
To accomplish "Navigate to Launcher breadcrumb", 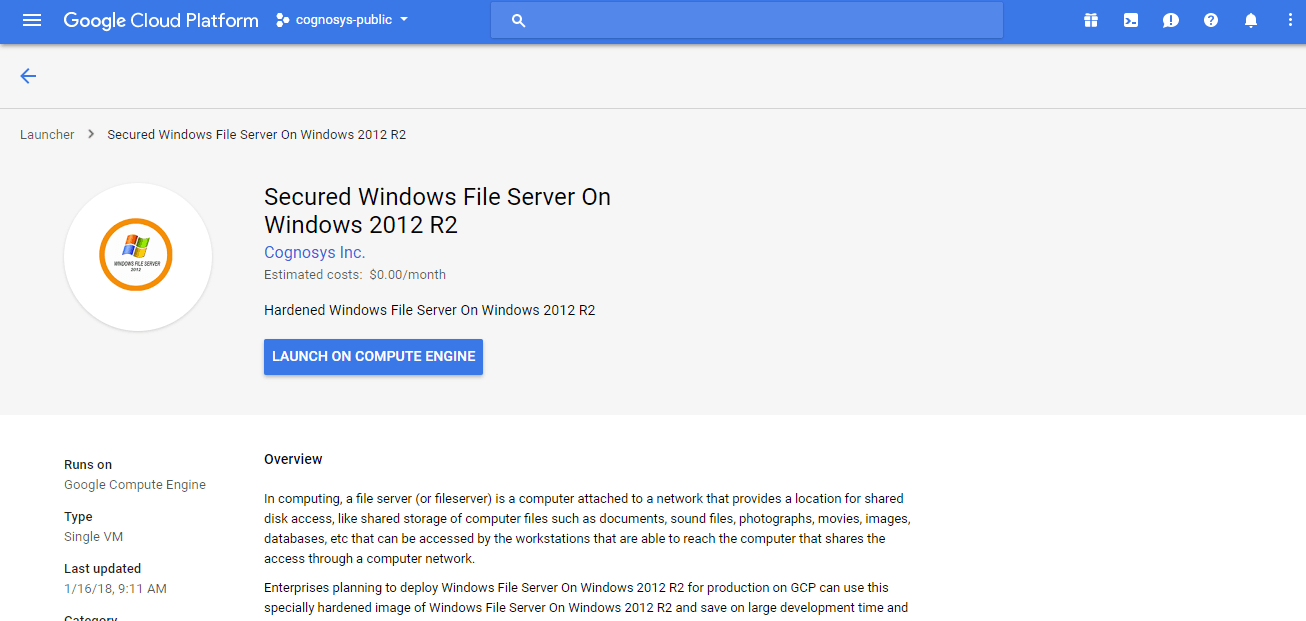I will (47, 135).
